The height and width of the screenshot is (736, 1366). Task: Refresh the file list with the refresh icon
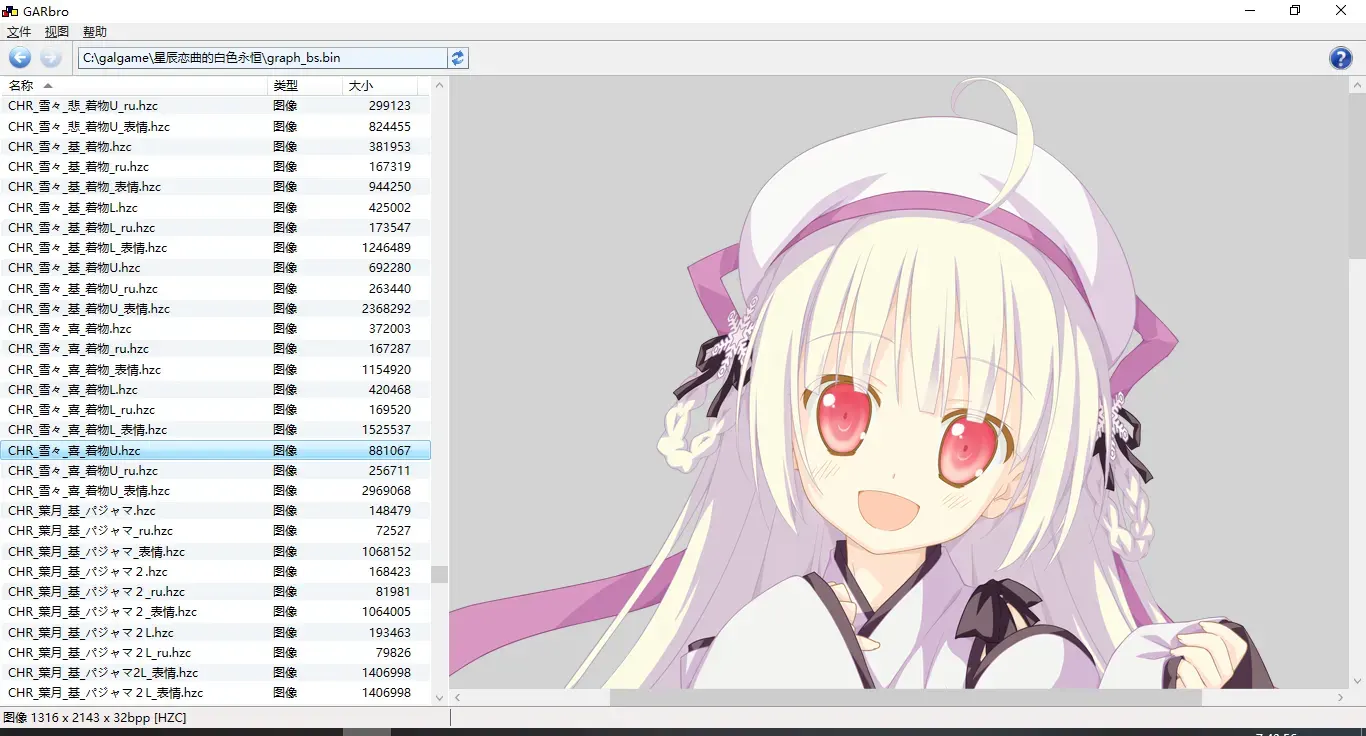pyautogui.click(x=458, y=58)
